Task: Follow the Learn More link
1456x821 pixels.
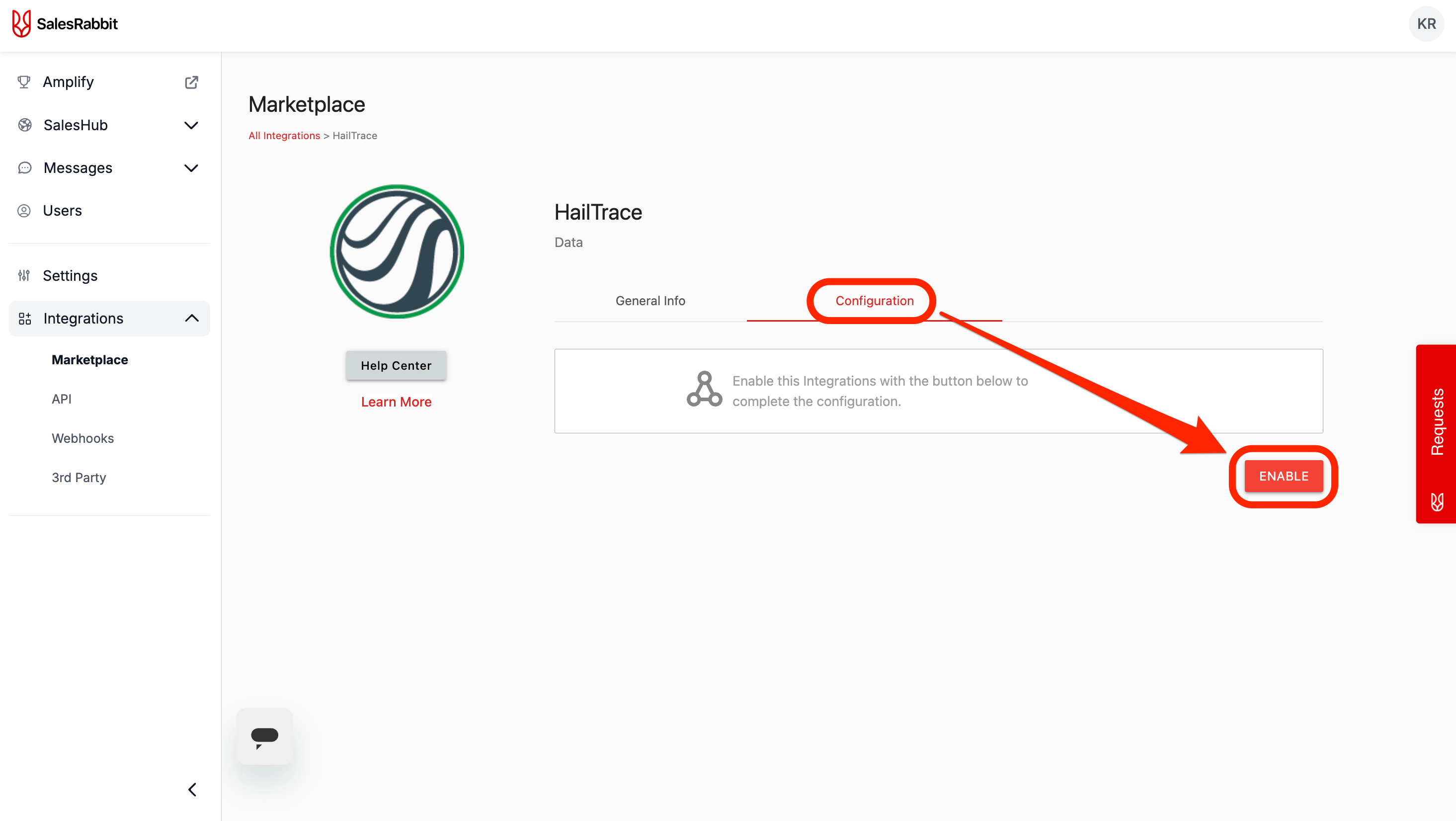Action: tap(396, 402)
